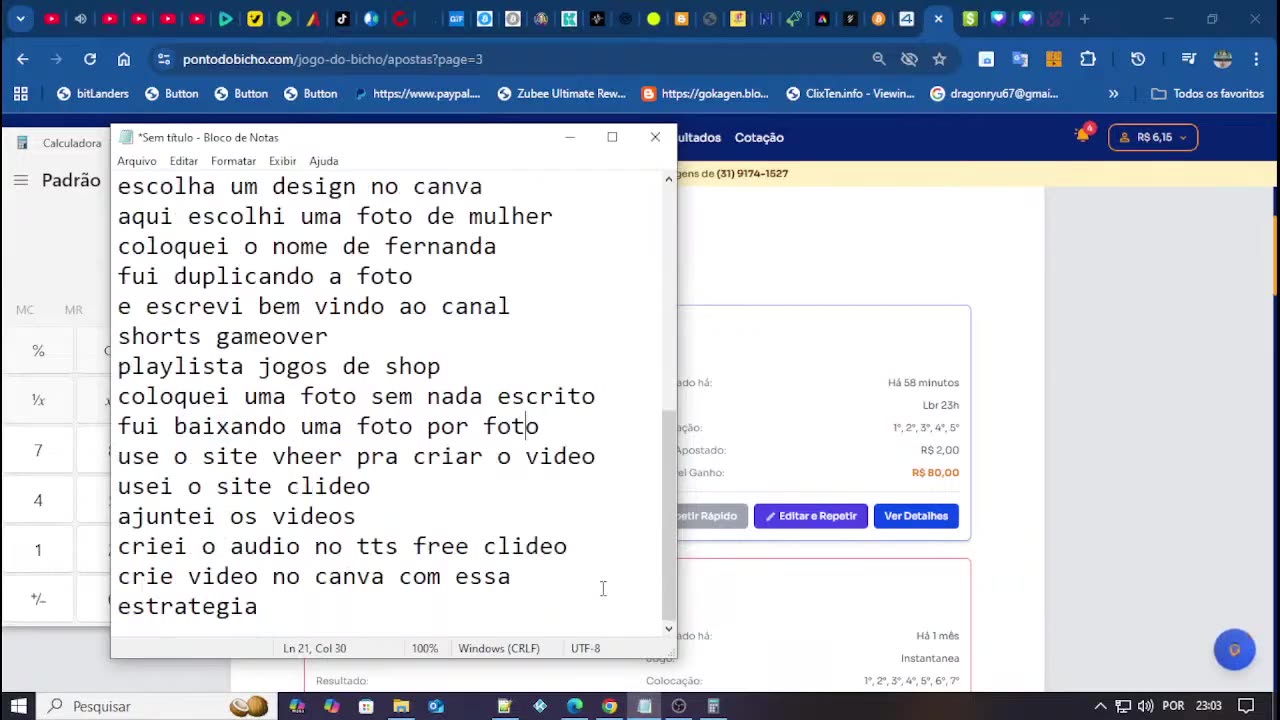The image size is (1280, 720).
Task: Click the Notepad vertical scrollbar thumb
Action: pyautogui.click(x=669, y=515)
